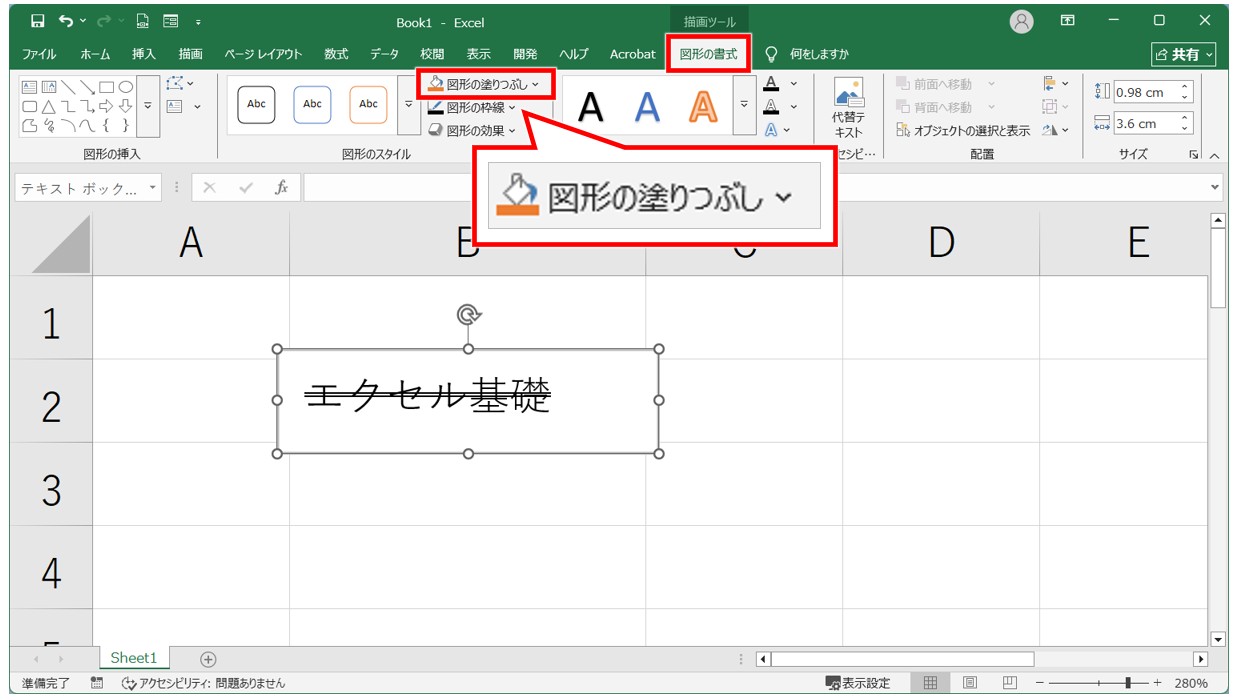Image resolution: width=1237 pixels, height=700 pixels.
Task: Apply the blue A WordArt style
Action: (x=648, y=107)
